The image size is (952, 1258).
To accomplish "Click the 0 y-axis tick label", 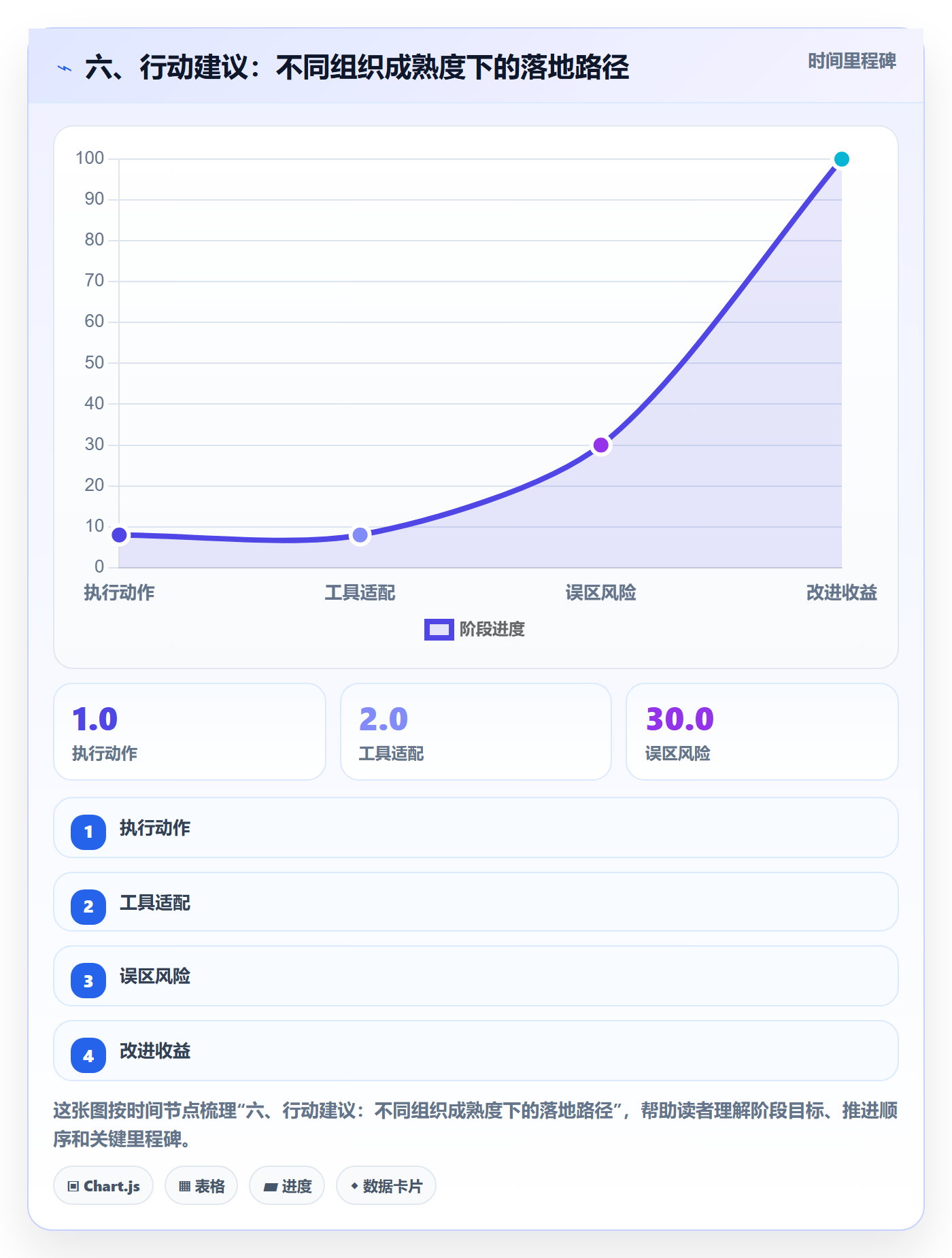I will click(x=99, y=566).
